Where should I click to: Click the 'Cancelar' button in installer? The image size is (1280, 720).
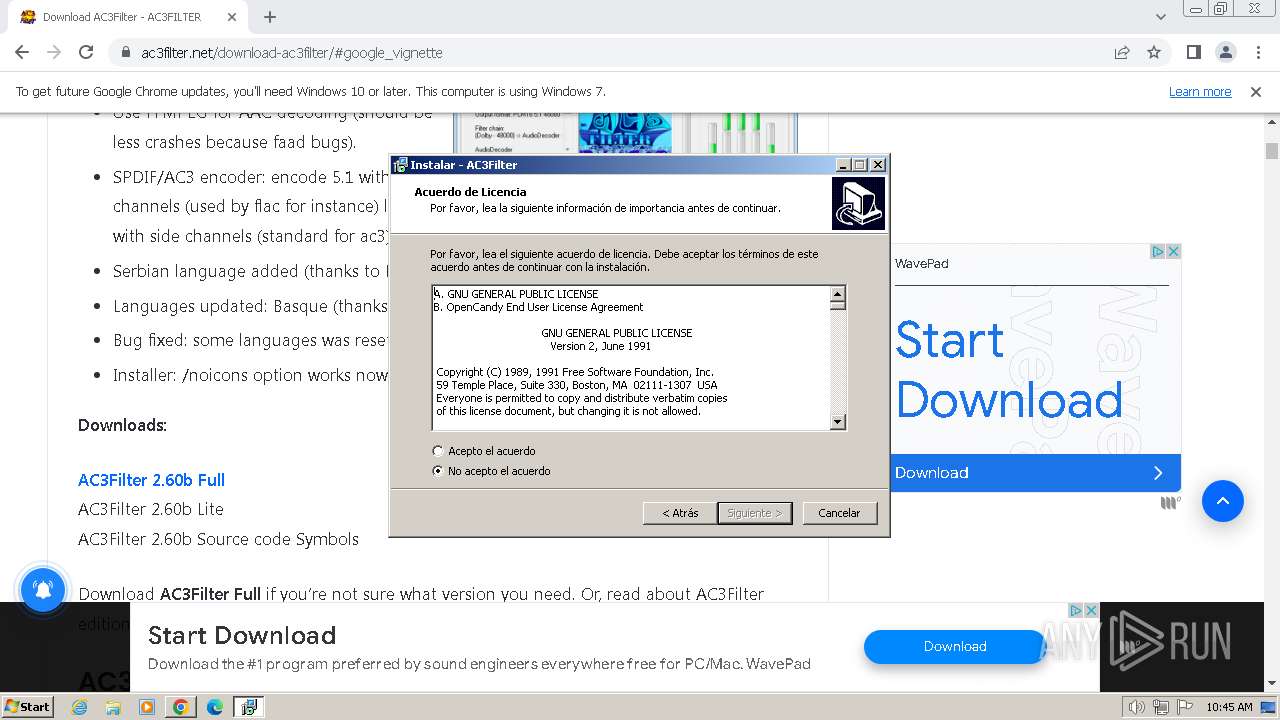pyautogui.click(x=839, y=513)
